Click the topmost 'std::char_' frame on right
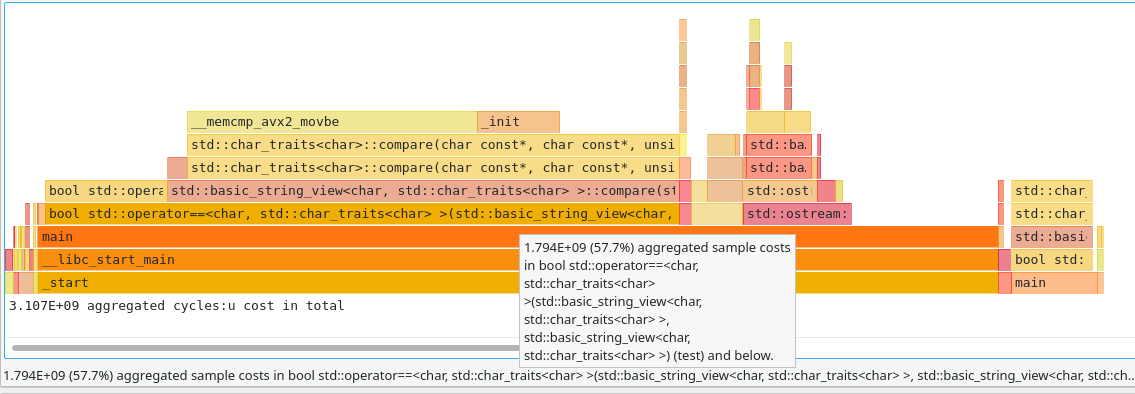This screenshot has width=1135, height=394. [1052, 191]
